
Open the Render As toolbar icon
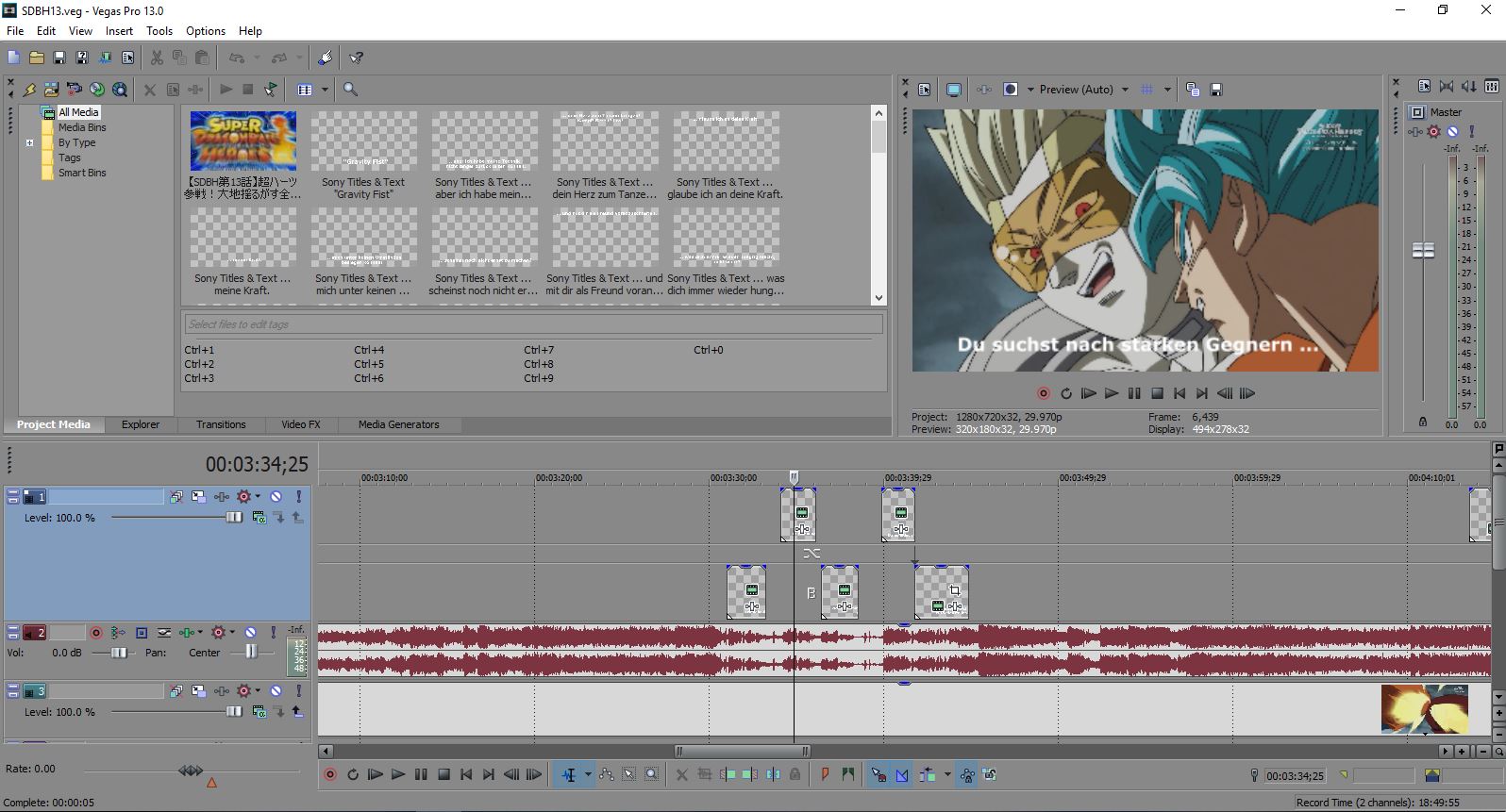(x=105, y=58)
